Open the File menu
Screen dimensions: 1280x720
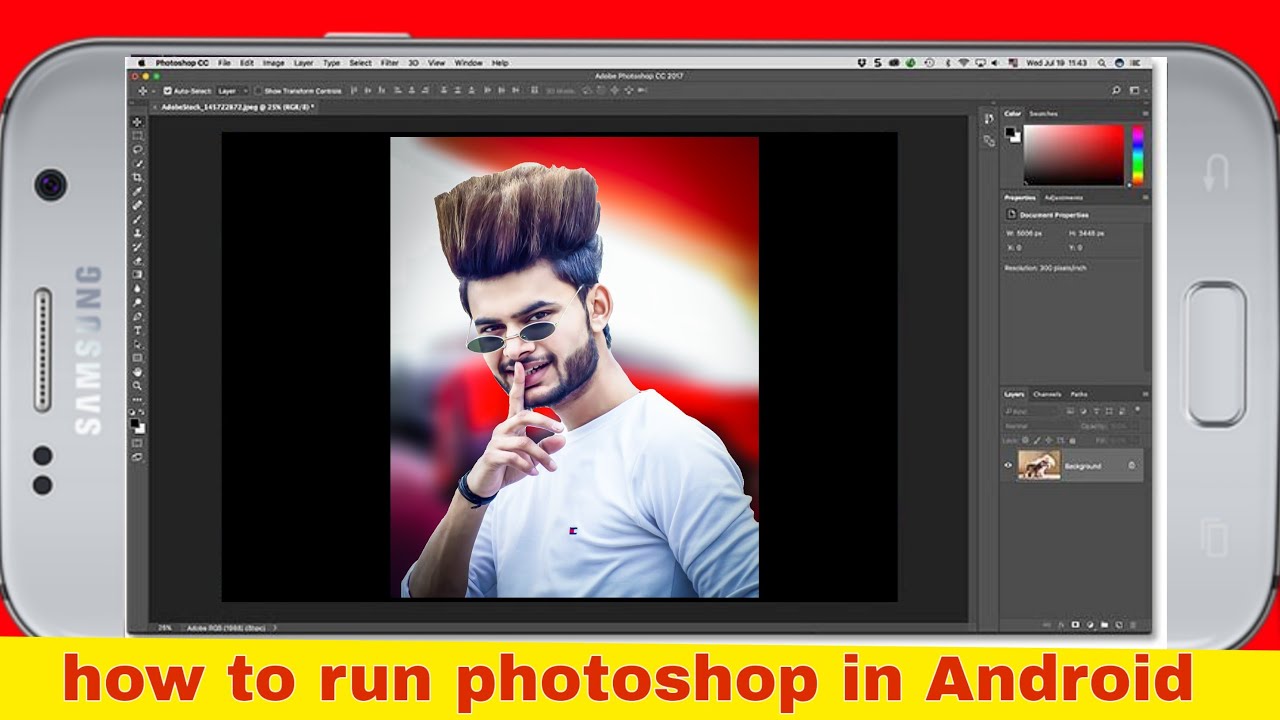[x=224, y=63]
